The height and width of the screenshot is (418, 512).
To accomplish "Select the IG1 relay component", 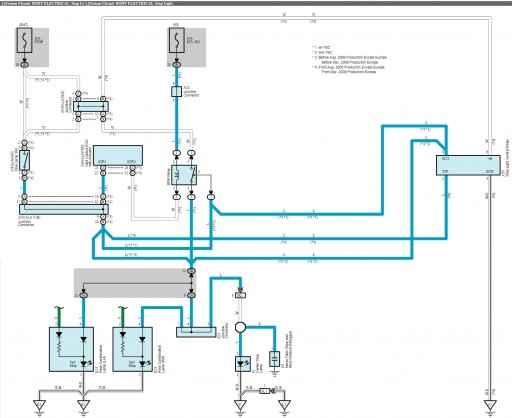I will click(184, 175).
